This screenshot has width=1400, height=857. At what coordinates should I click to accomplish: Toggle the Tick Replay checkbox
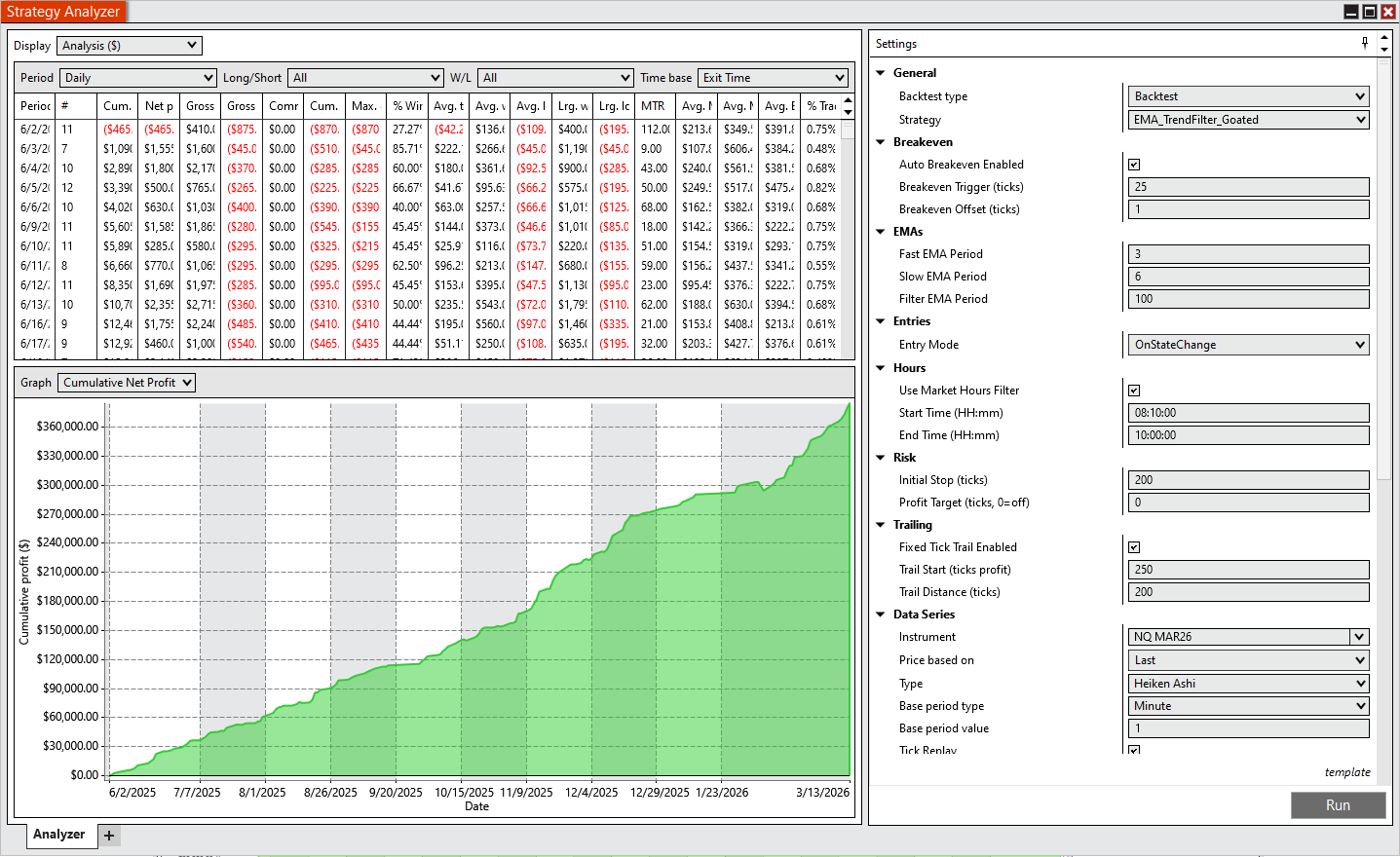click(x=1134, y=750)
